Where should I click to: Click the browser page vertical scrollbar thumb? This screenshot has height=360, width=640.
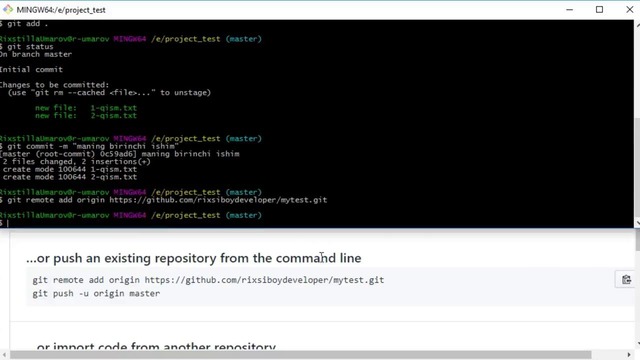[637, 241]
